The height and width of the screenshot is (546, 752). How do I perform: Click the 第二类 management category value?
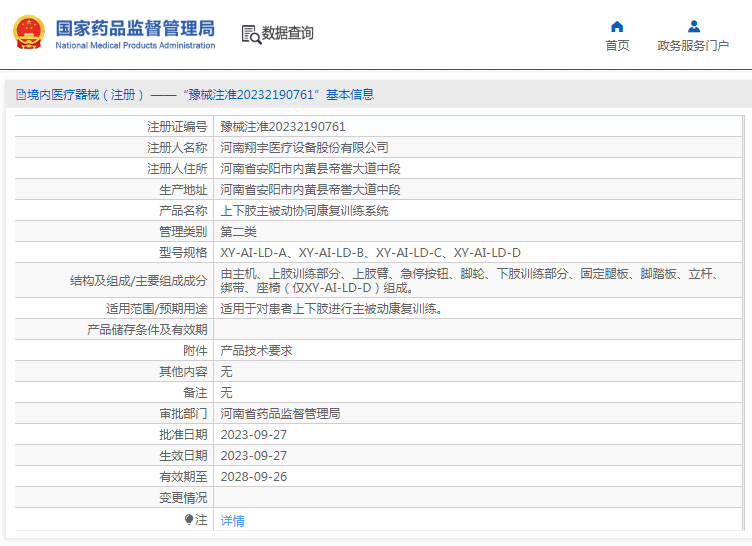pos(238,232)
